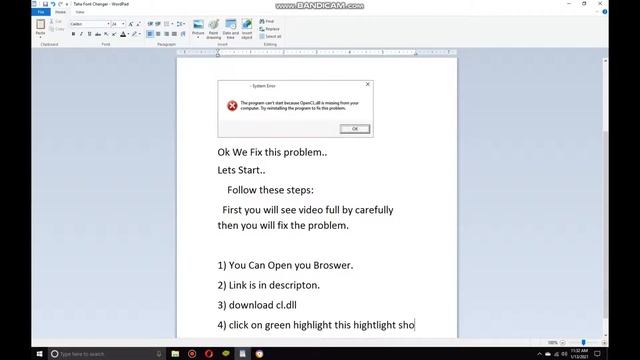Open Replace in the Editing group

pyautogui.click(x=270, y=29)
